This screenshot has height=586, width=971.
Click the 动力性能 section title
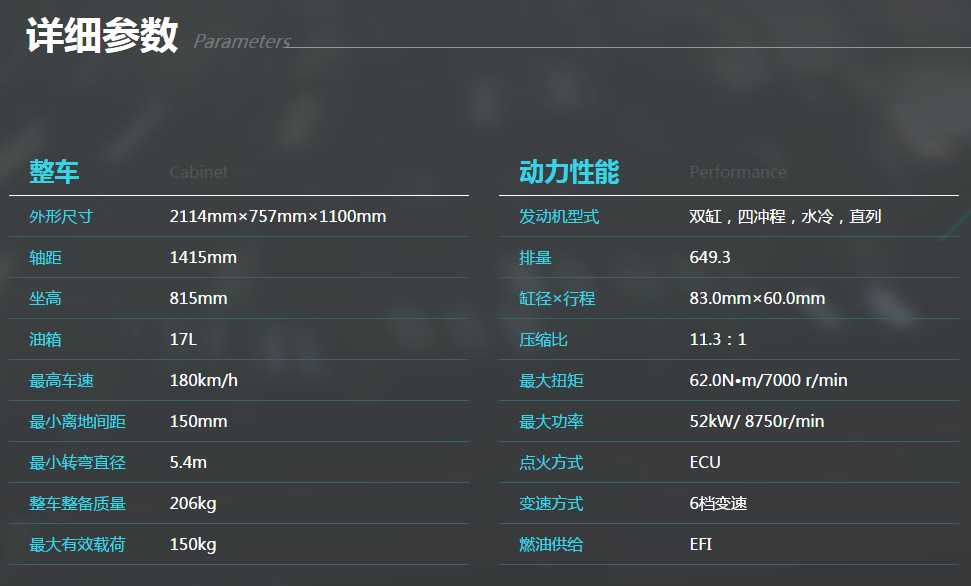tap(569, 172)
